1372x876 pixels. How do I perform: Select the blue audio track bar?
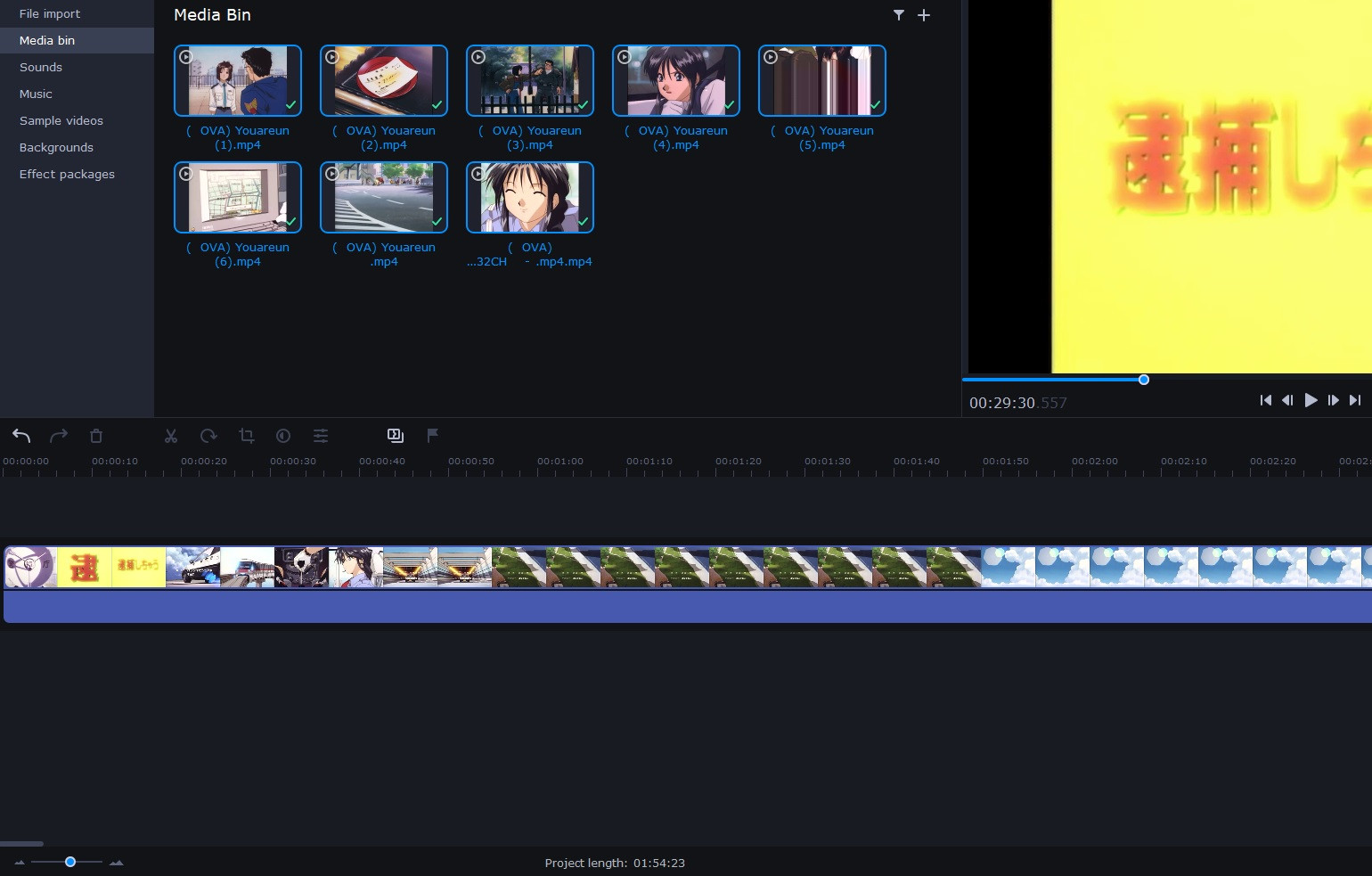(x=688, y=606)
